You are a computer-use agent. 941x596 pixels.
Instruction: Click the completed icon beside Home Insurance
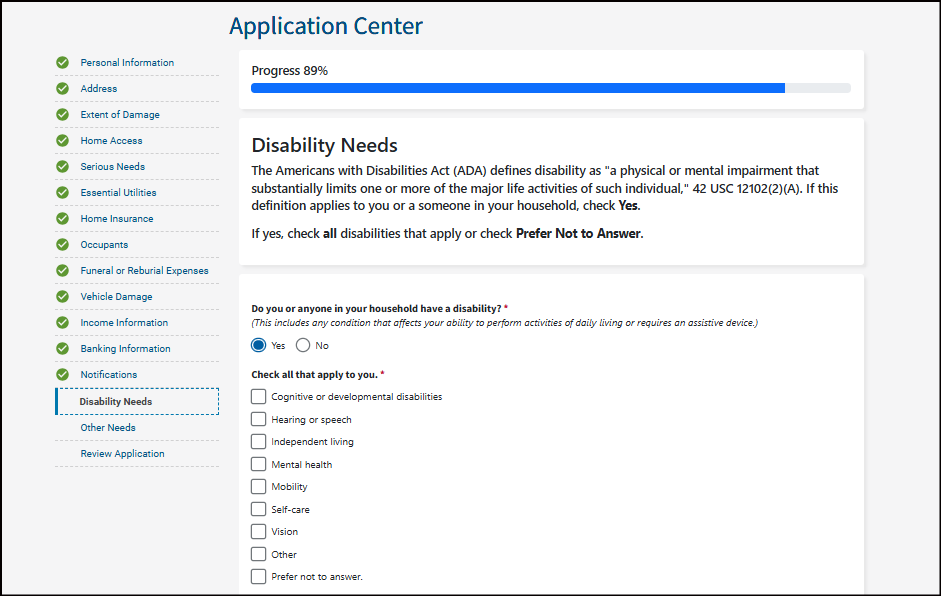pyautogui.click(x=63, y=219)
